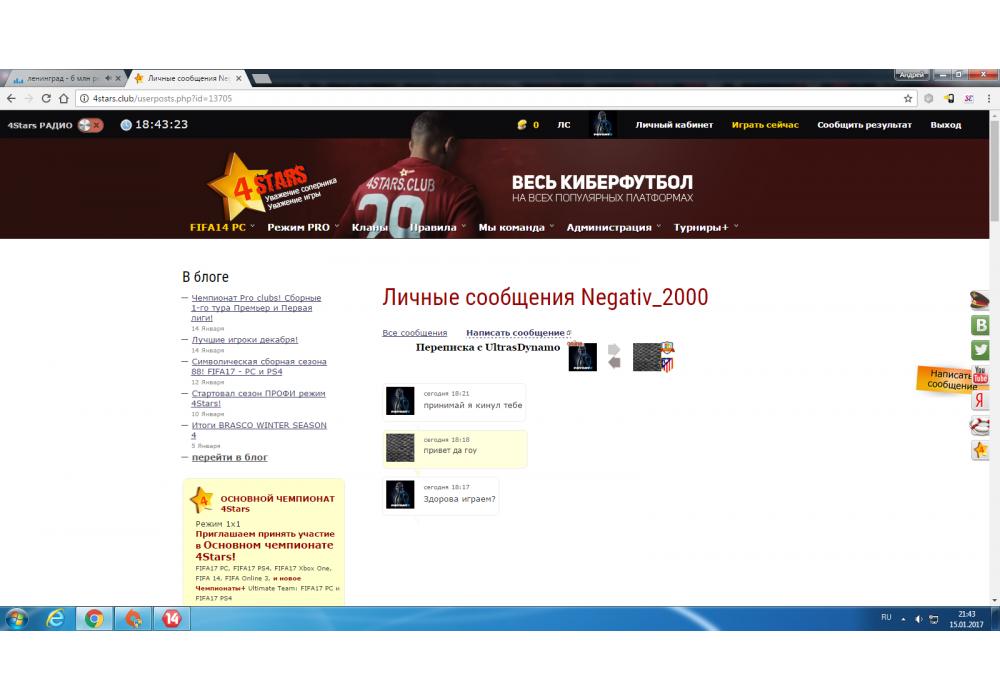Click the star side icon at the bottom
The height and width of the screenshot is (700, 1000).
(980, 450)
